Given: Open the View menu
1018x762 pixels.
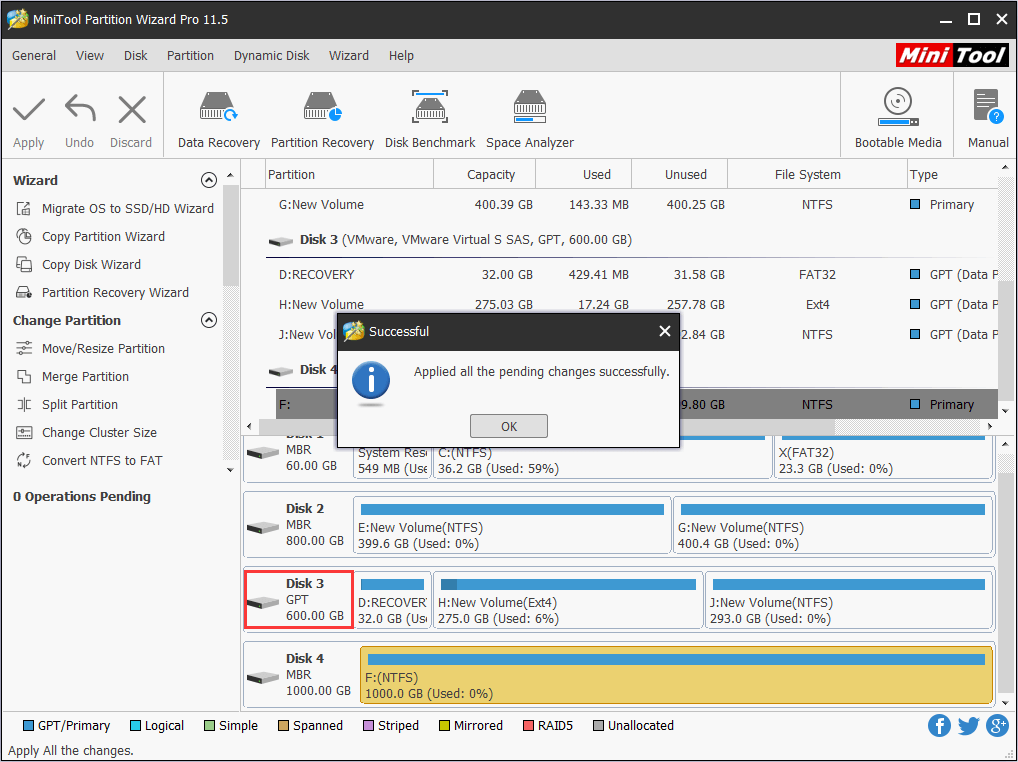Looking at the screenshot, I should pyautogui.click(x=90, y=55).
